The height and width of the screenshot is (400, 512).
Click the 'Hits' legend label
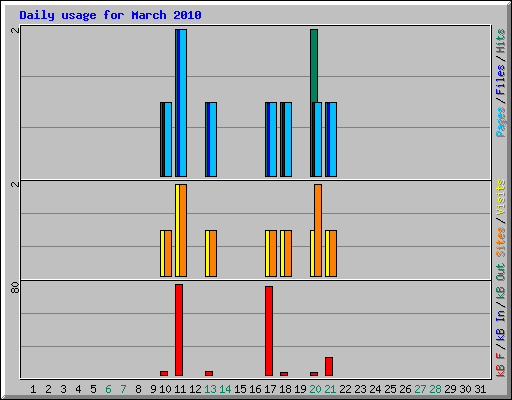tap(501, 41)
